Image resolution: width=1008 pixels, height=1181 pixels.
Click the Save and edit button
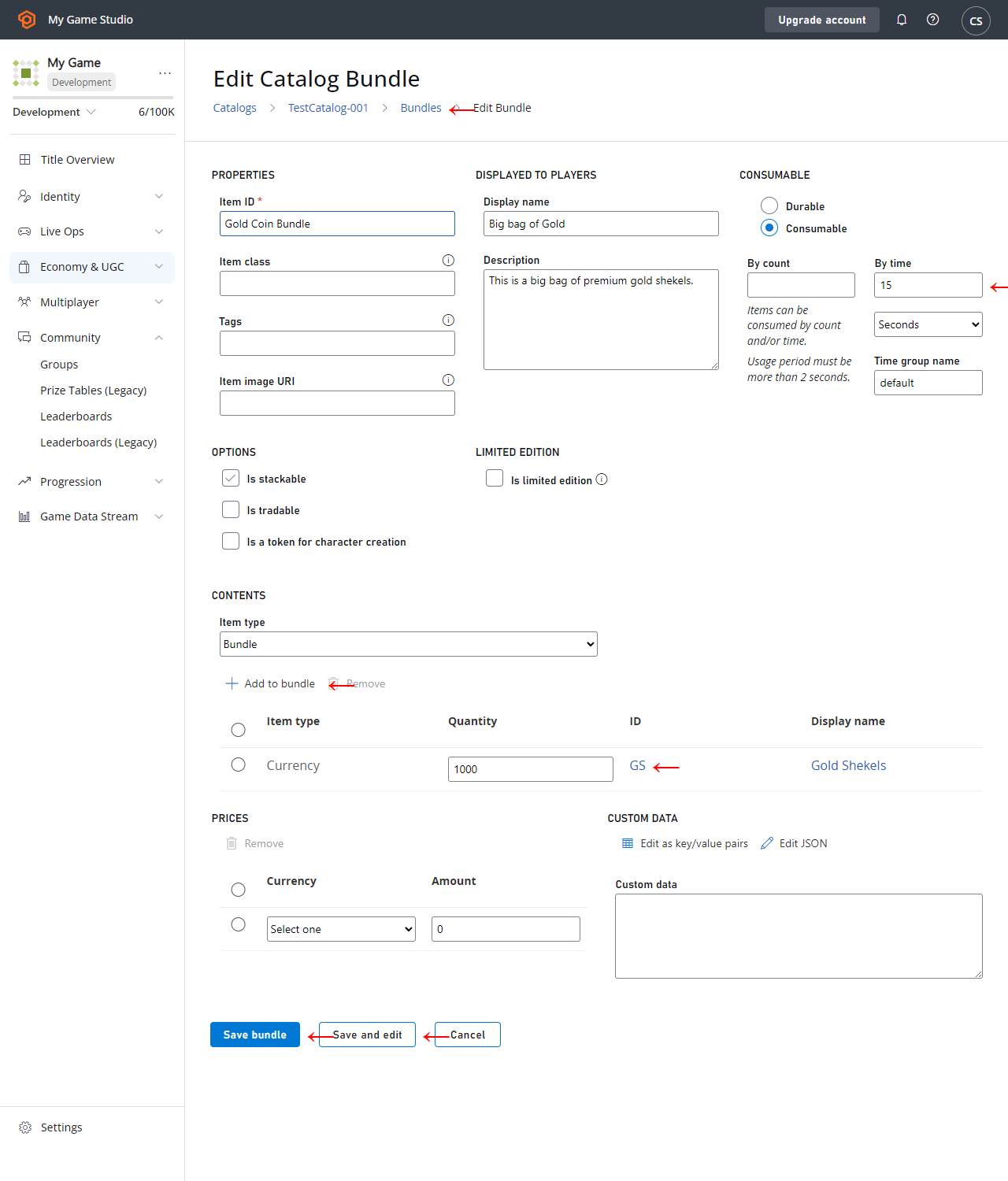367,1035
